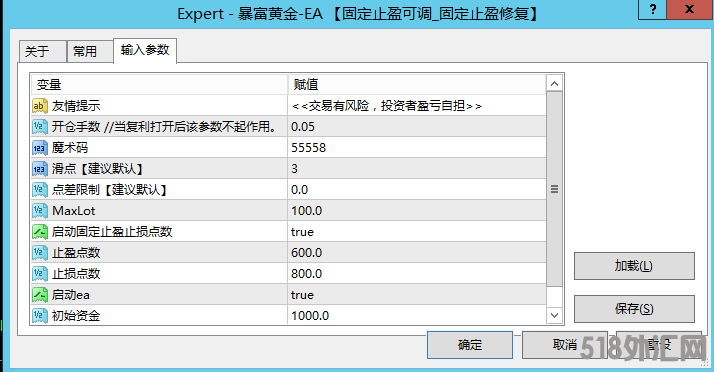Select the 开仓手数 variable name

(165, 127)
